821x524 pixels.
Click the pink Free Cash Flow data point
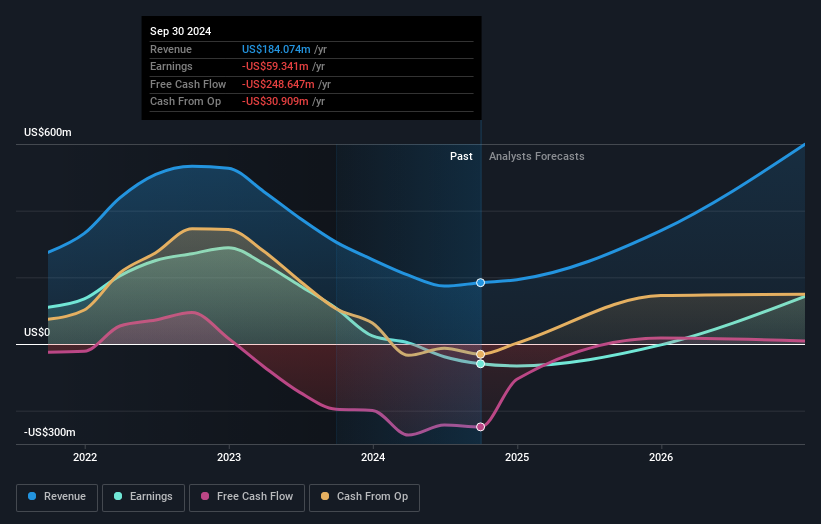tap(481, 427)
